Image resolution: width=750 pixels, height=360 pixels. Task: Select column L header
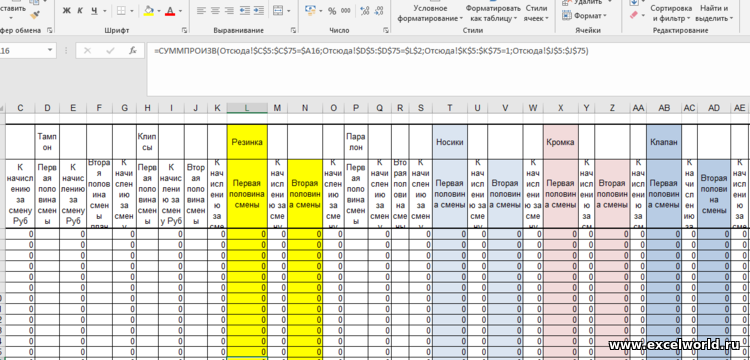coord(247,109)
